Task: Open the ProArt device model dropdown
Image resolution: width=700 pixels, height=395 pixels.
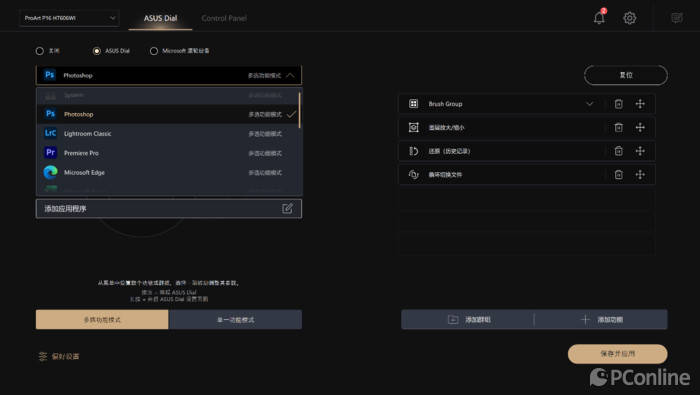Action: [x=69, y=18]
